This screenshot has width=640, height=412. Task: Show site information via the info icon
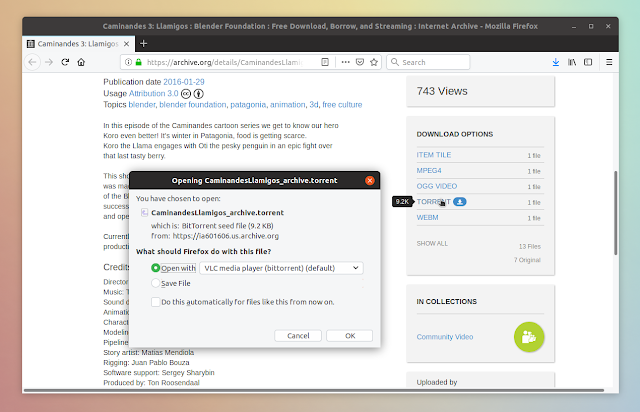128,62
